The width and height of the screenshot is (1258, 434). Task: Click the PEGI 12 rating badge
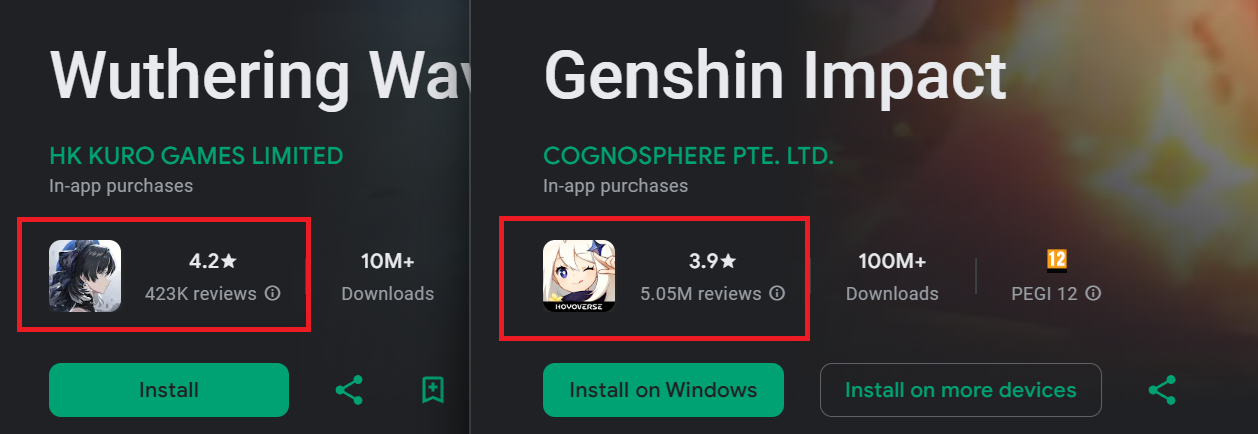click(1056, 261)
